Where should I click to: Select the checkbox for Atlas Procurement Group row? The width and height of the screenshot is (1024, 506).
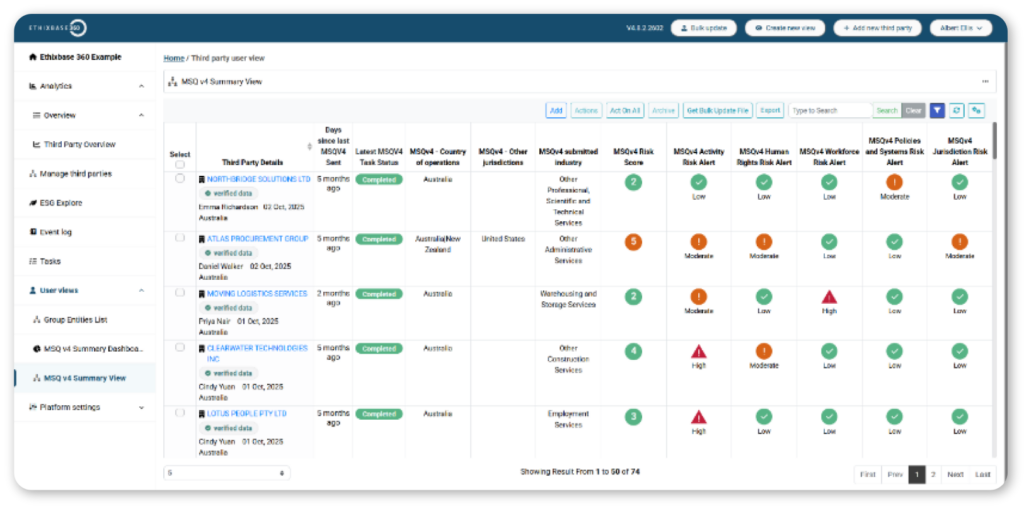(180, 238)
